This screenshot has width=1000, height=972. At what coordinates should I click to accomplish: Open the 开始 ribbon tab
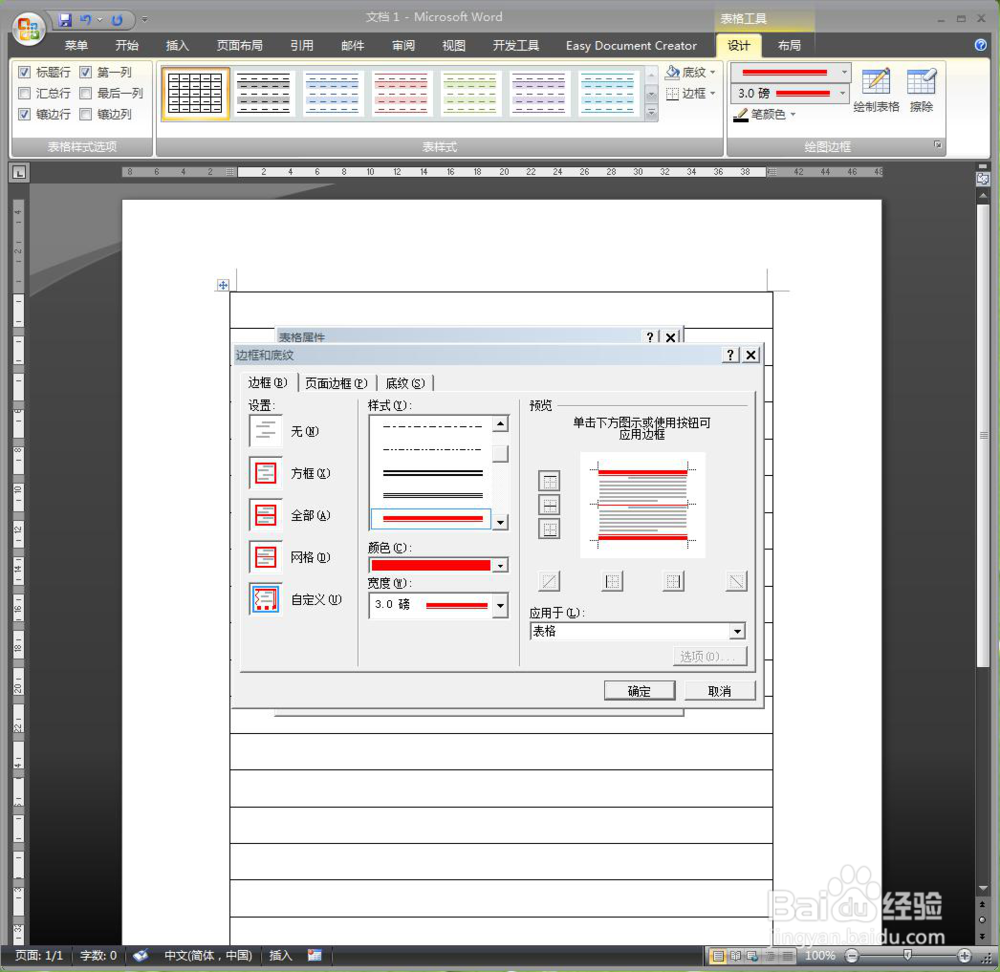(126, 45)
